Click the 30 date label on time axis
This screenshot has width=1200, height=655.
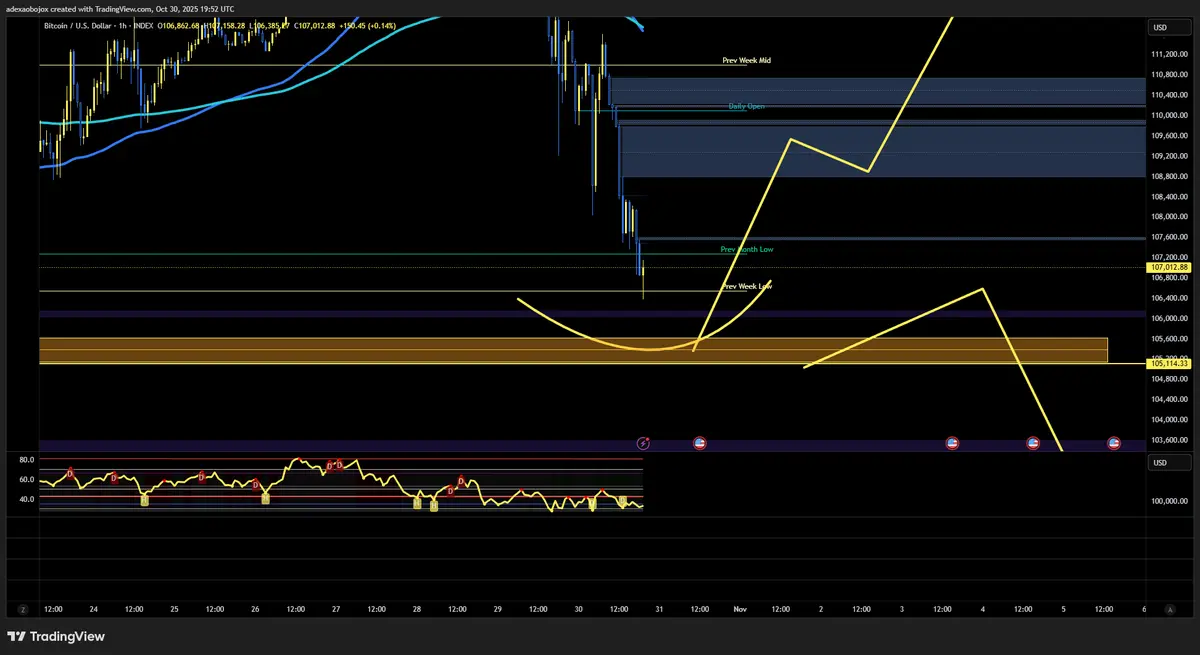[x=579, y=608]
